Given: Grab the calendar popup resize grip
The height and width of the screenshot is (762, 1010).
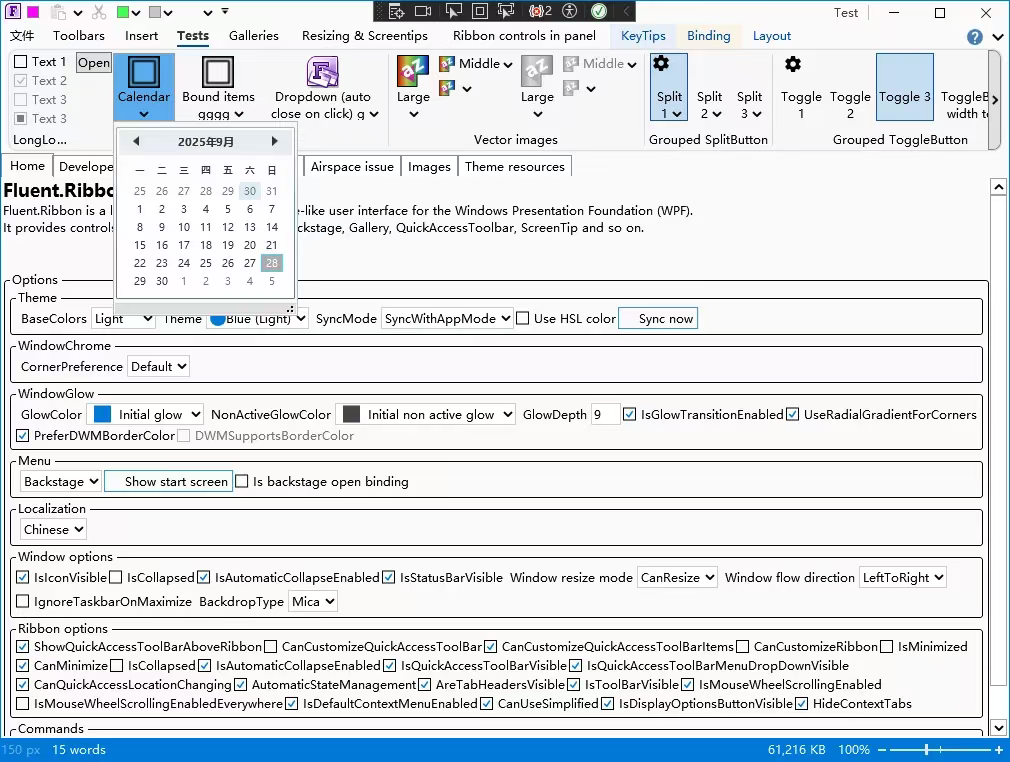Looking at the screenshot, I should (x=290, y=309).
